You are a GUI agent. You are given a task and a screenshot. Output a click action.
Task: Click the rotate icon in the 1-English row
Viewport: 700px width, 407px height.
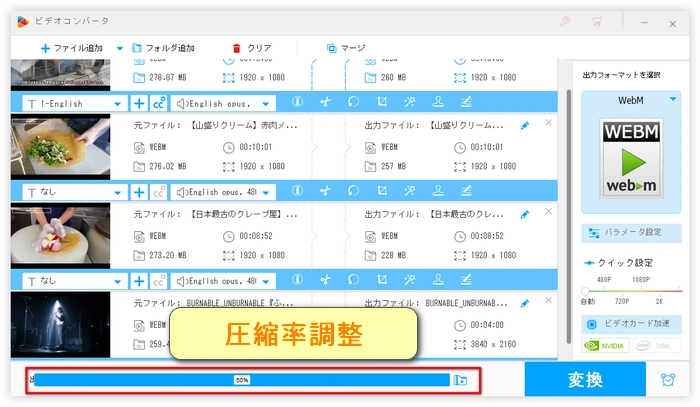tap(353, 102)
